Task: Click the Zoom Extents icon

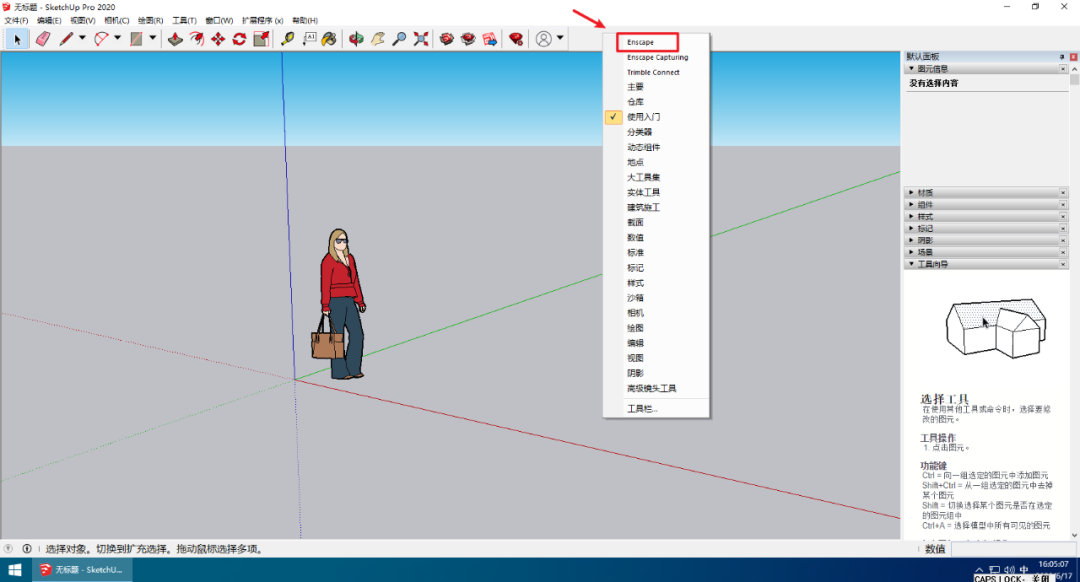Action: click(x=421, y=39)
